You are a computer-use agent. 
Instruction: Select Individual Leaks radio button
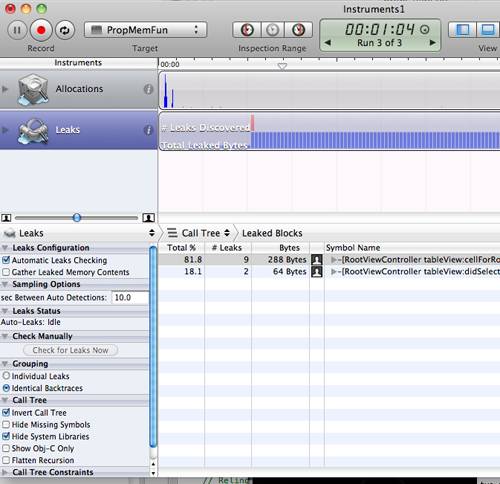pyautogui.click(x=6, y=376)
